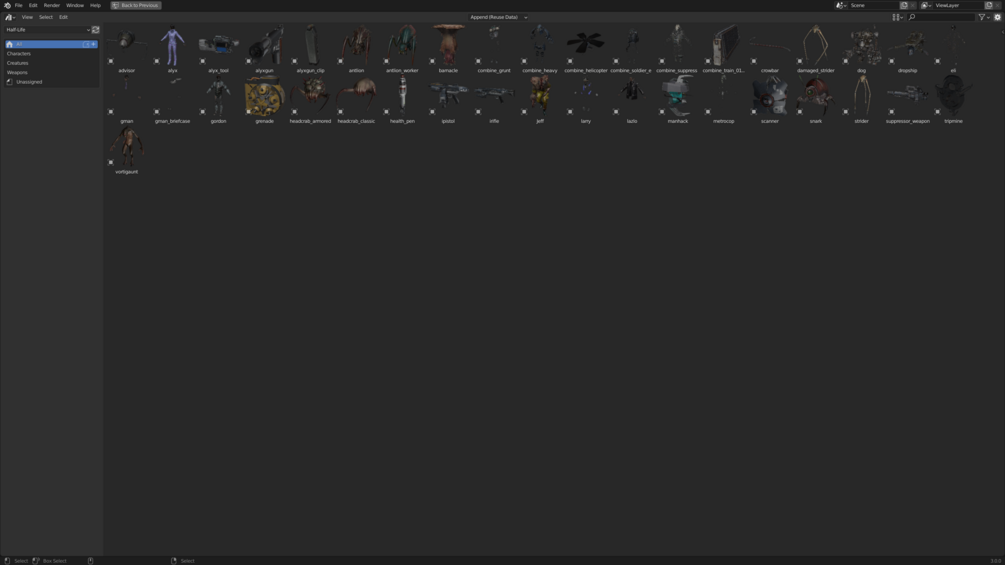This screenshot has height=565, width=1005.
Task: Click the asset search field
Action: click(x=941, y=17)
